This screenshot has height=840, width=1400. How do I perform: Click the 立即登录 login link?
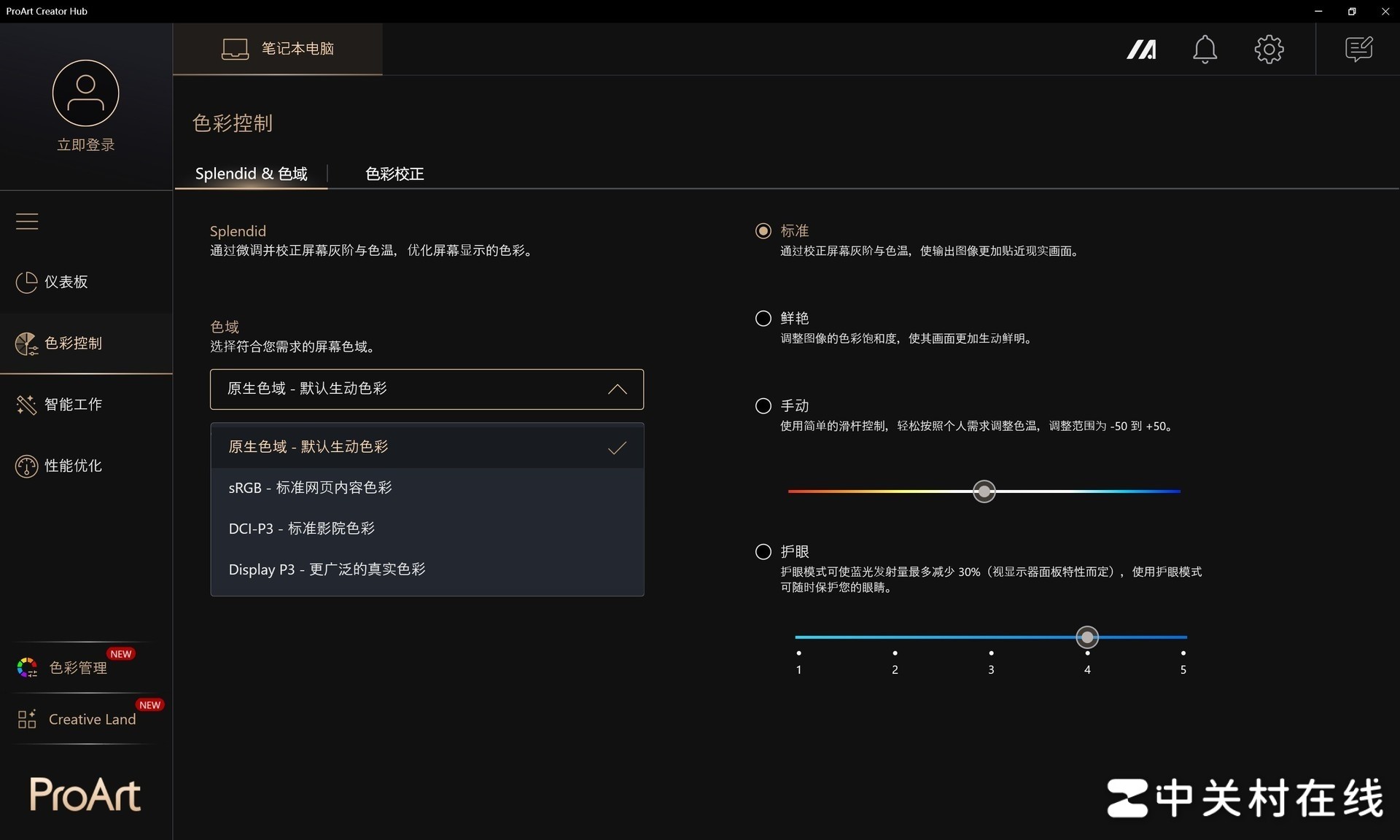pyautogui.click(x=86, y=145)
